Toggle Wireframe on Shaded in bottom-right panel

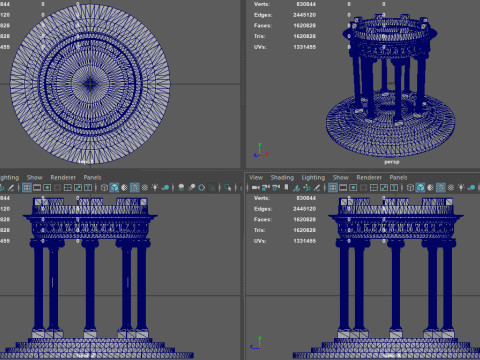click(x=441, y=188)
